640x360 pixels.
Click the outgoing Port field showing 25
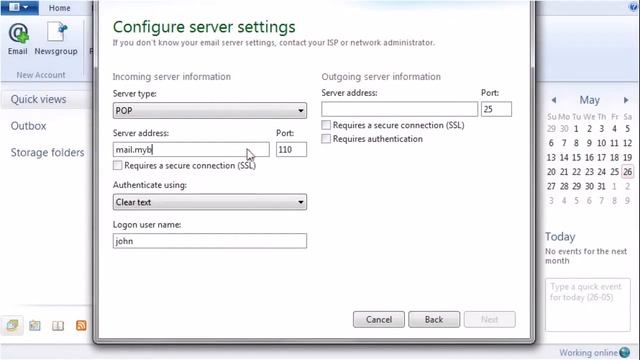pyautogui.click(x=496, y=109)
